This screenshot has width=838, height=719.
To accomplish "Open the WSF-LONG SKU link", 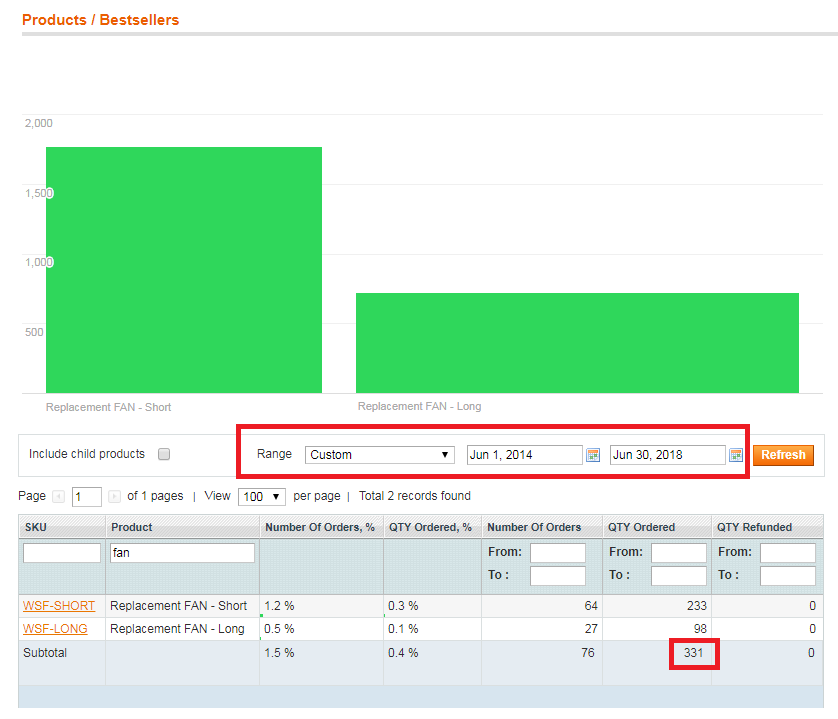I will (x=55, y=629).
